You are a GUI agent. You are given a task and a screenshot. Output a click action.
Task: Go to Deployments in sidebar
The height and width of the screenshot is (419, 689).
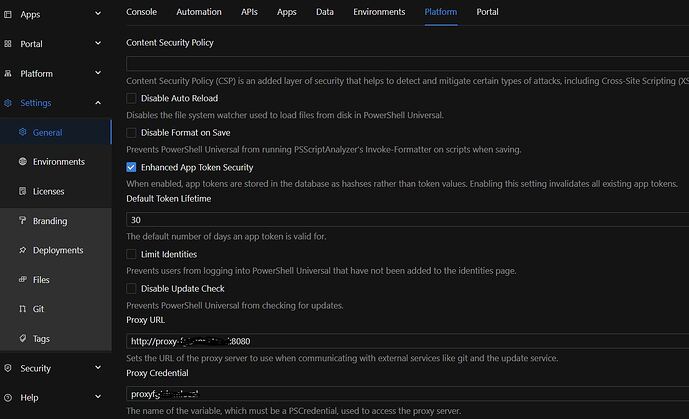tap(56, 250)
